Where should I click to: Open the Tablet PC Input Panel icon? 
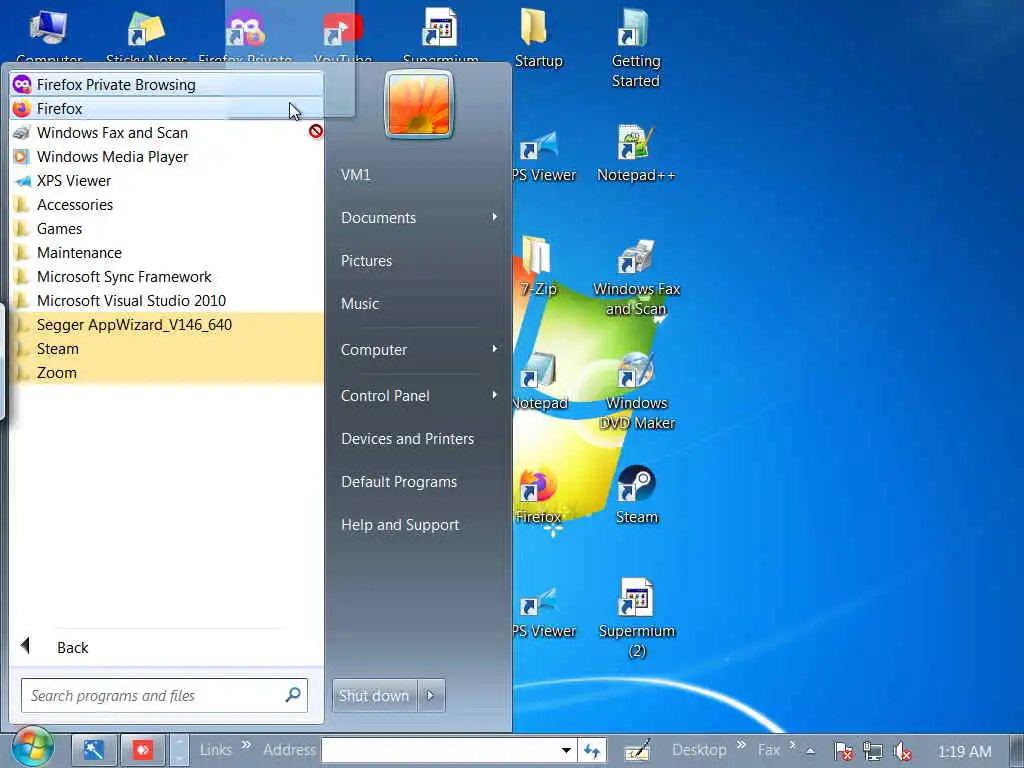click(637, 751)
